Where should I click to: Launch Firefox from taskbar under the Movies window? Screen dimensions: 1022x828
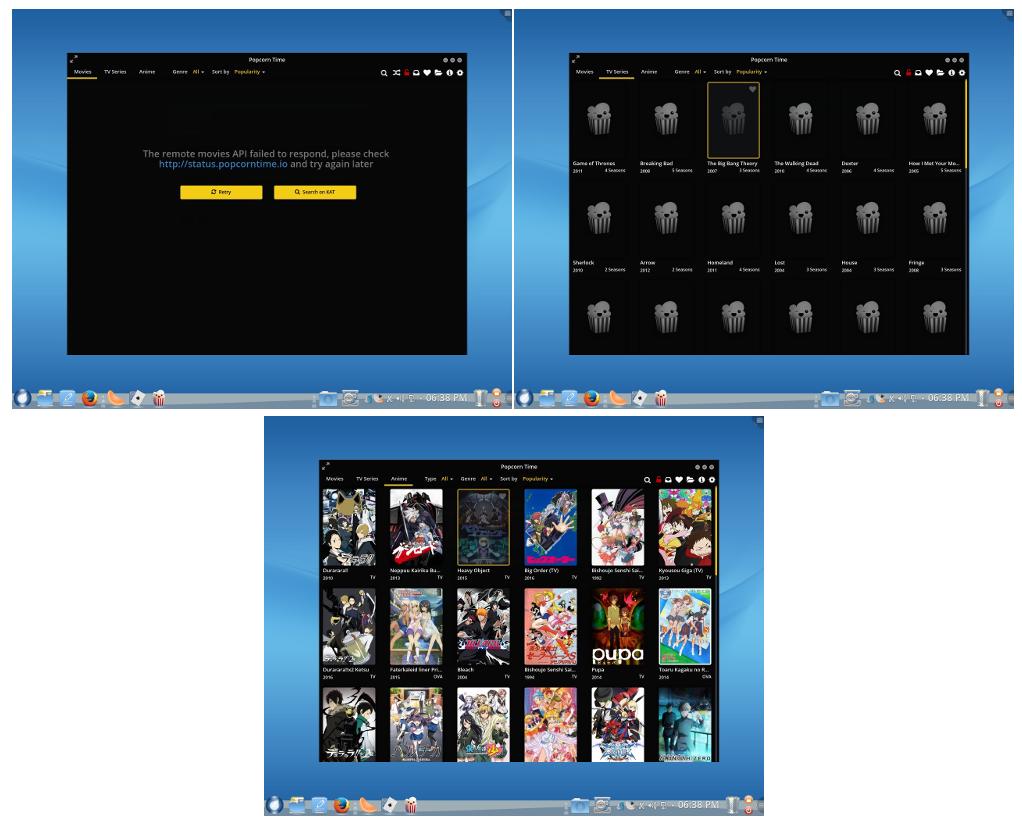[x=89, y=398]
